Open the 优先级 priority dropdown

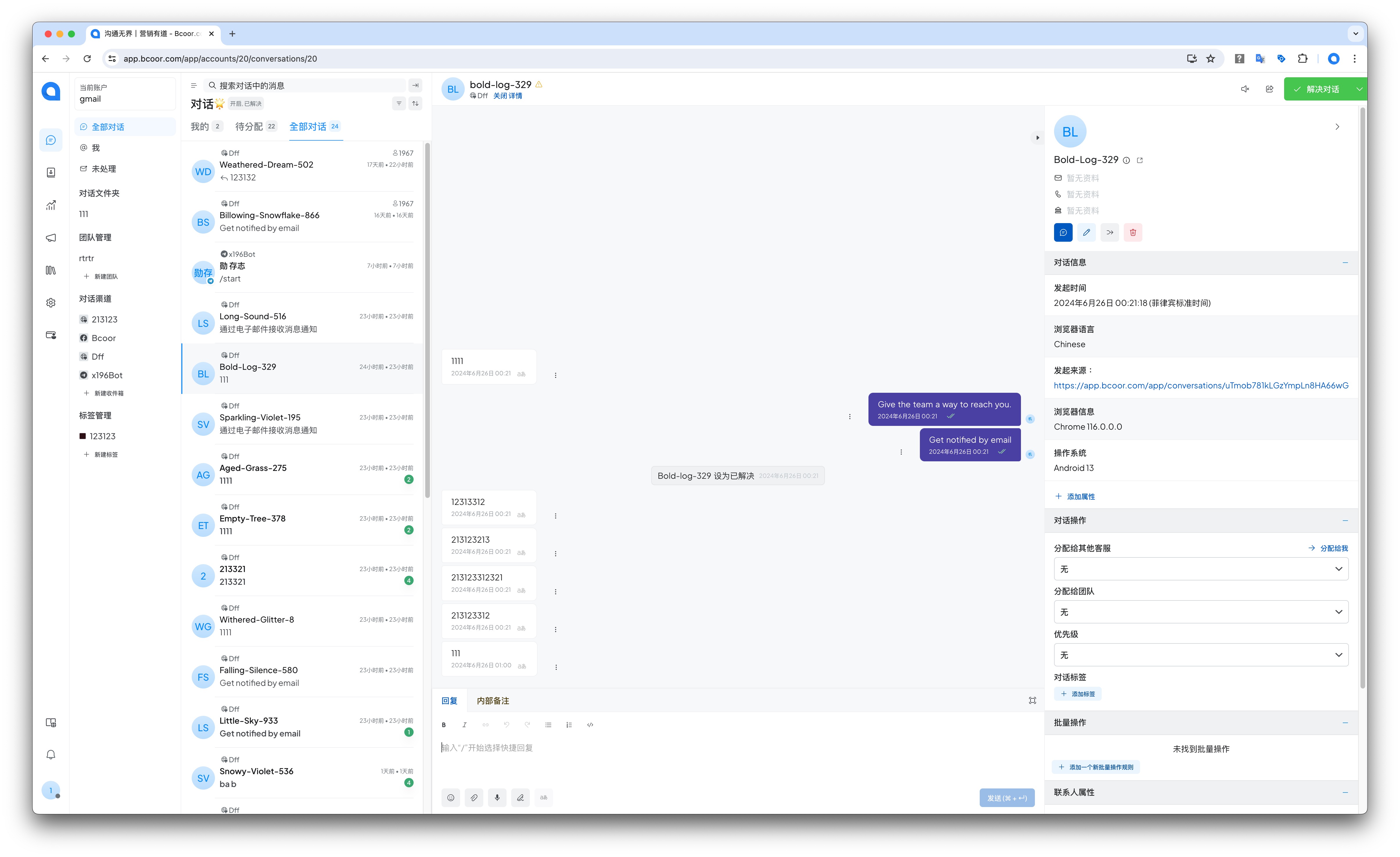[x=1200, y=655]
